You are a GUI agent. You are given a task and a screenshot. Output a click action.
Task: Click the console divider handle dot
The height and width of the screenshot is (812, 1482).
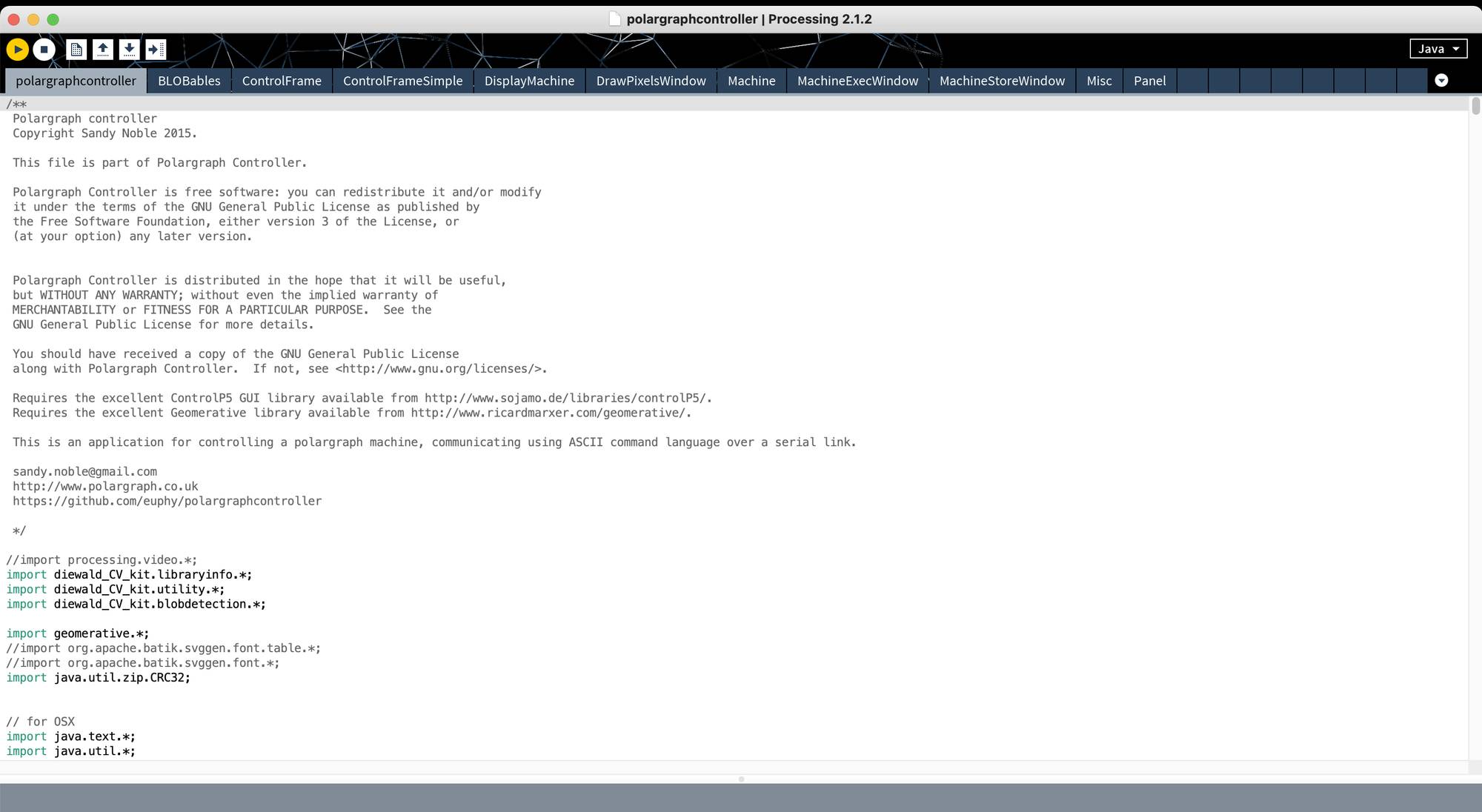coord(741,779)
